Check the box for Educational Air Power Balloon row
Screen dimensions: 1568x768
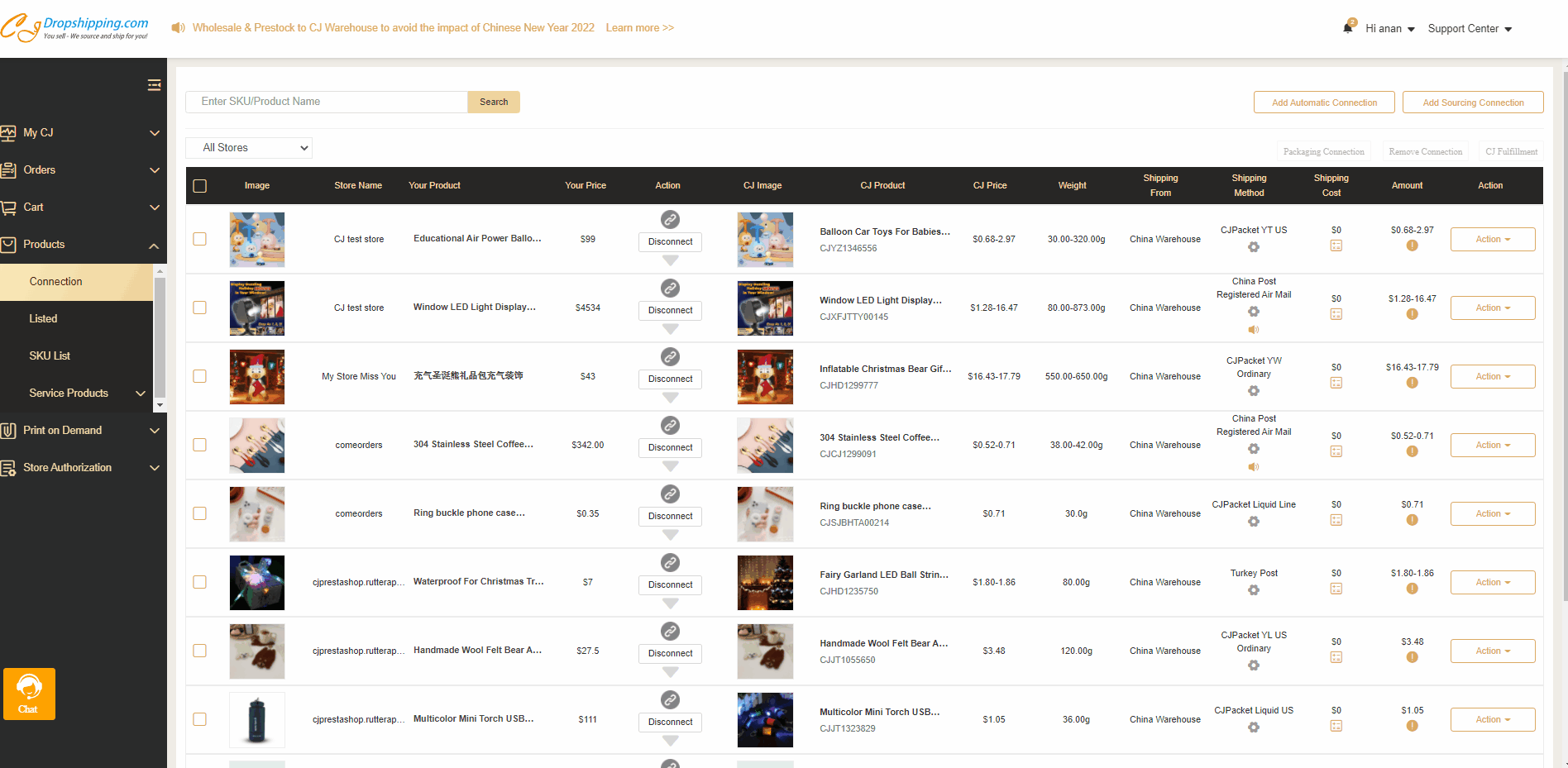[x=200, y=239]
